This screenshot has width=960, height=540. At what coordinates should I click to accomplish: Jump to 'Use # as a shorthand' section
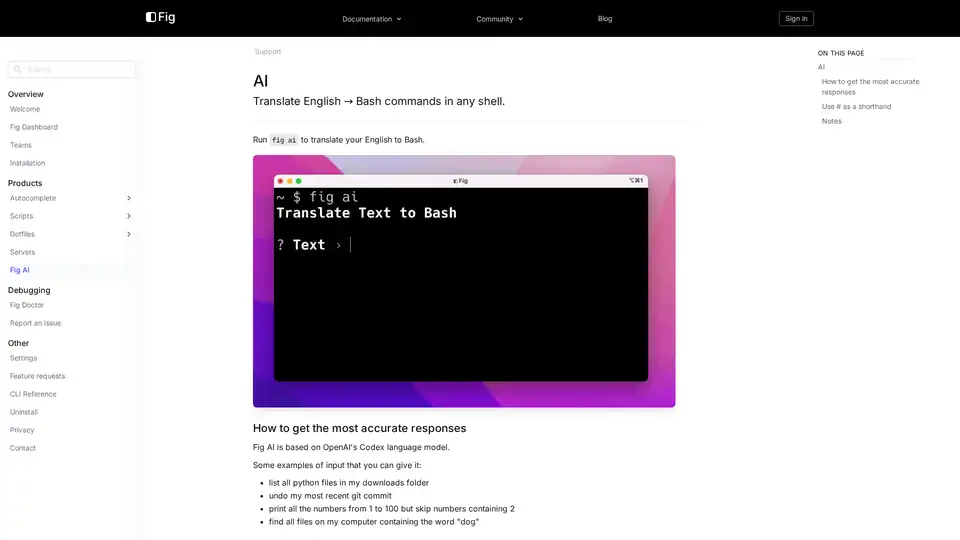pos(856,106)
